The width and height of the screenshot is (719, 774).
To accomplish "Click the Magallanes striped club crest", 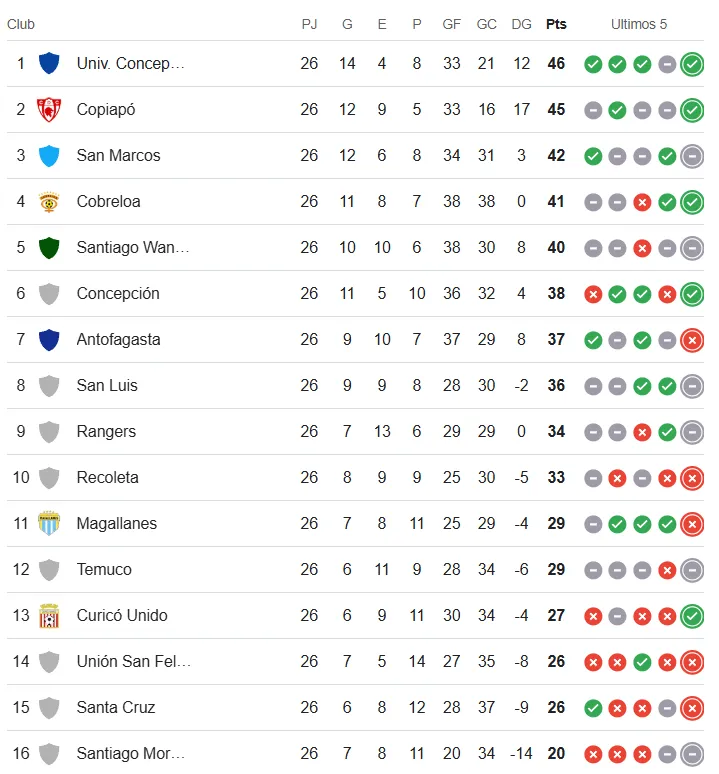I will point(48,523).
